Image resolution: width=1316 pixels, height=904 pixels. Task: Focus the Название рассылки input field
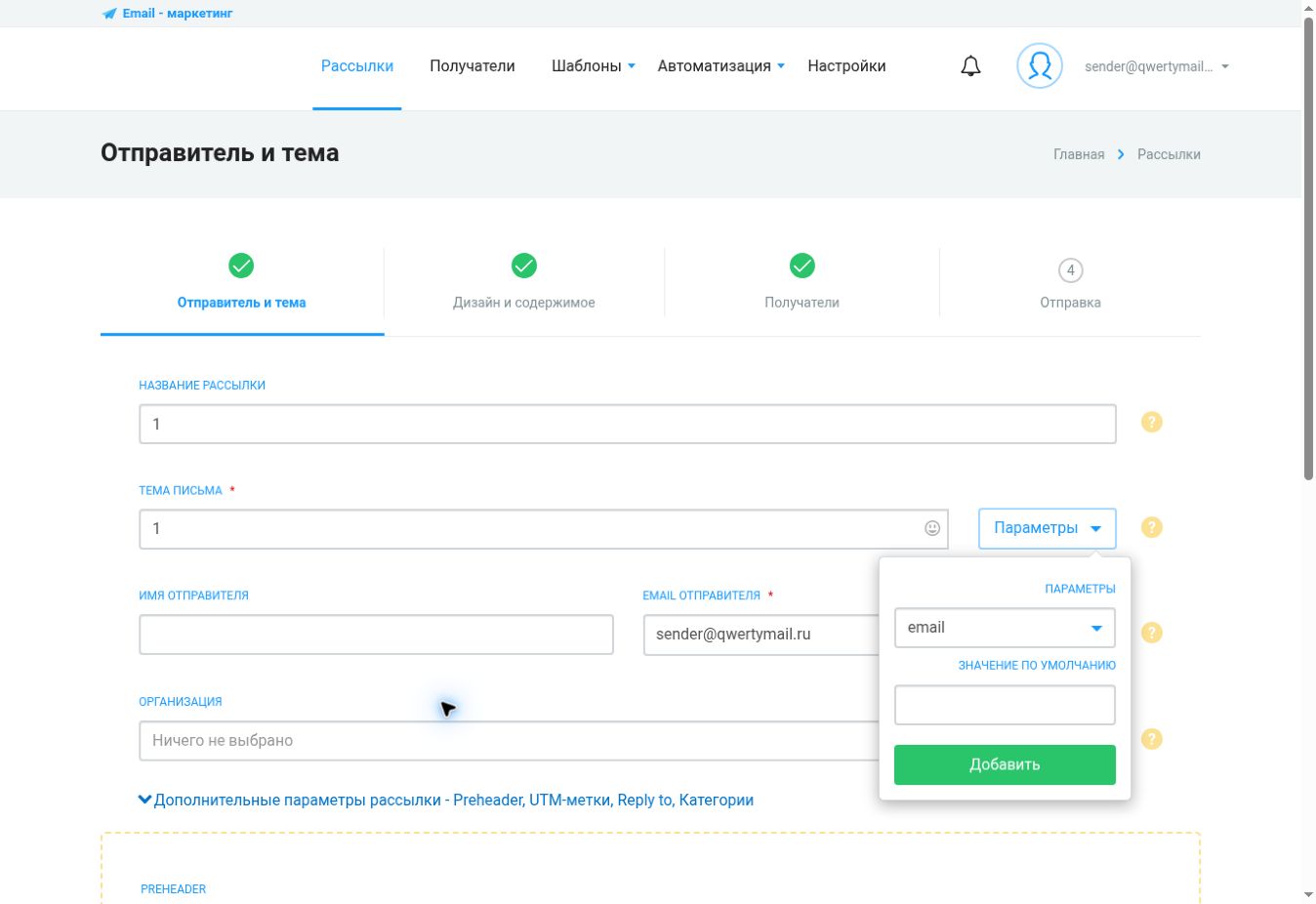click(628, 424)
